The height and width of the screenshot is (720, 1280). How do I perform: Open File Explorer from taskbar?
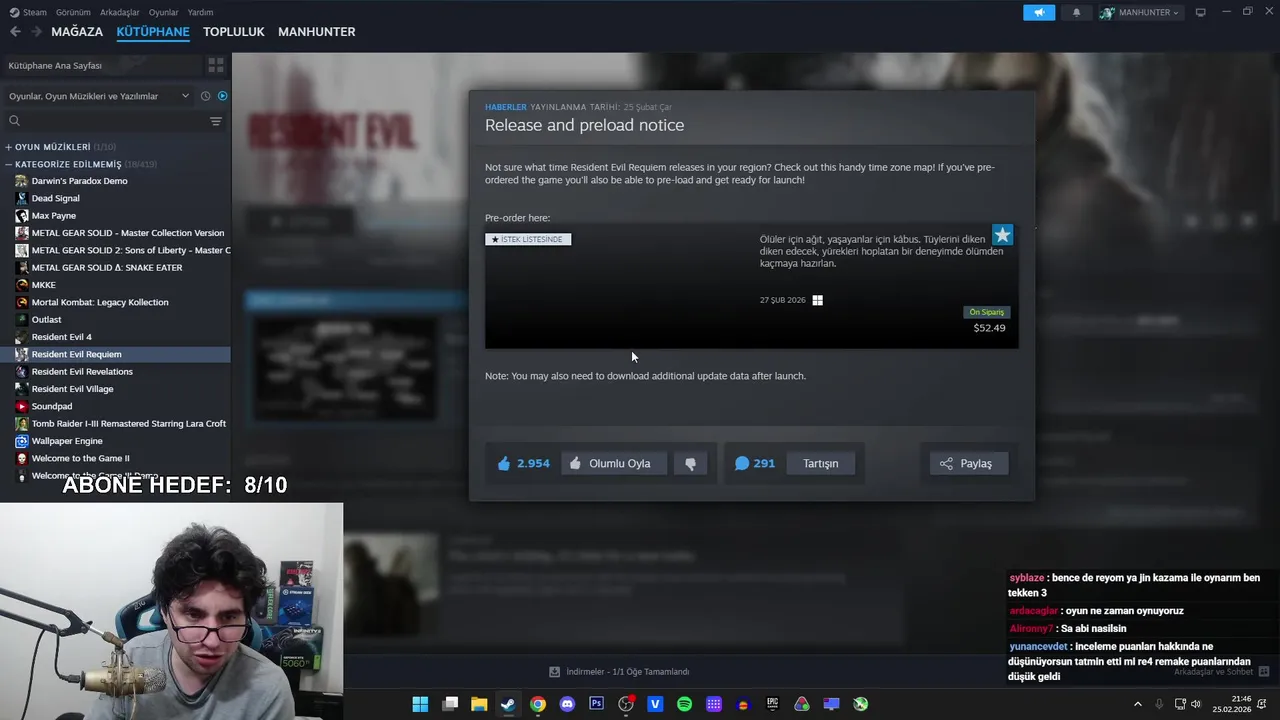(x=479, y=704)
